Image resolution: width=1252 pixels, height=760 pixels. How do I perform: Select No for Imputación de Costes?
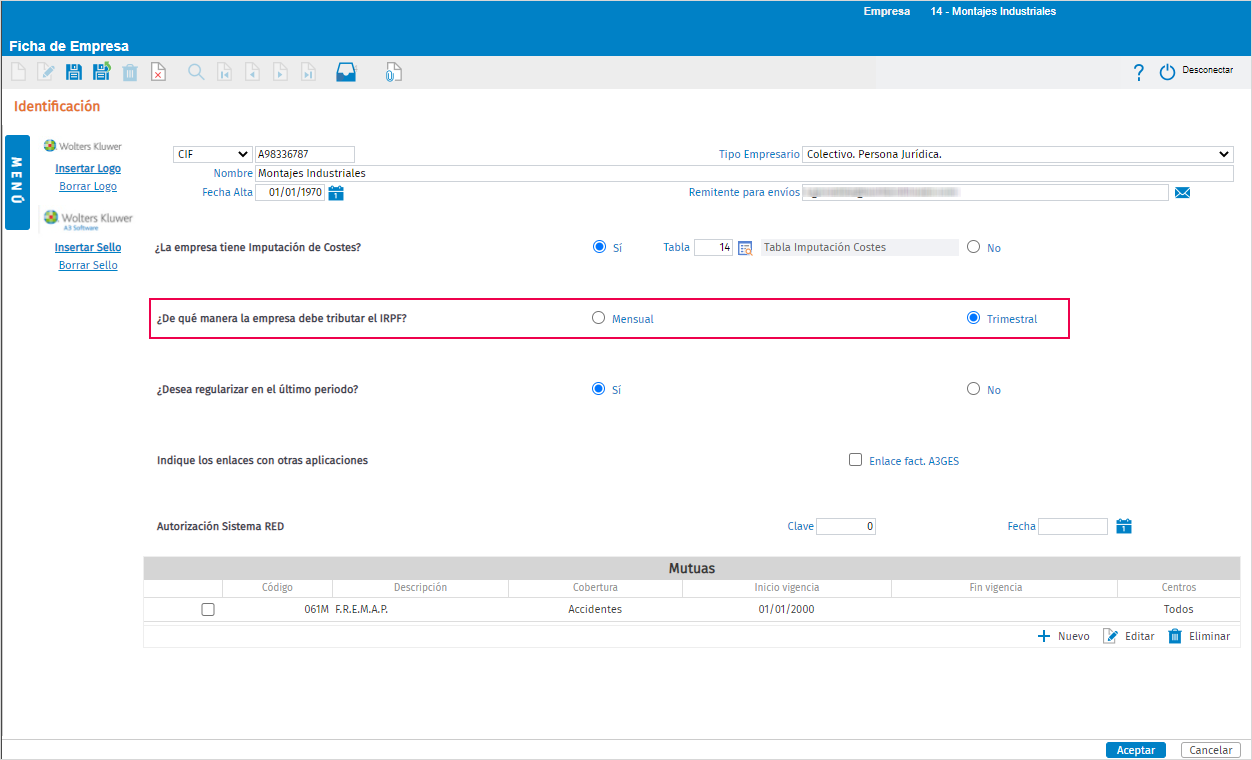(x=974, y=247)
